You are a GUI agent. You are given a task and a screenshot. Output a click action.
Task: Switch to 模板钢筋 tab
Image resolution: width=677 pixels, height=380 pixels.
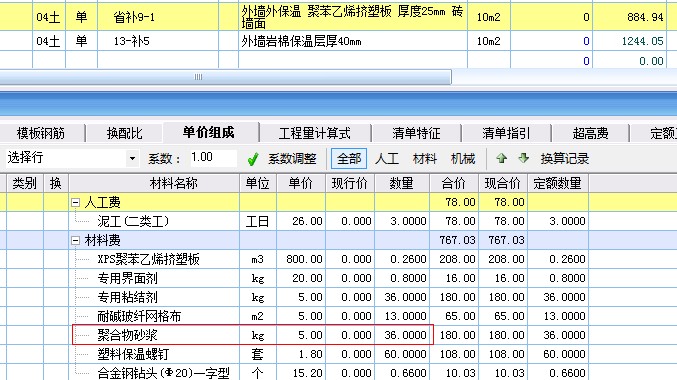point(41,133)
